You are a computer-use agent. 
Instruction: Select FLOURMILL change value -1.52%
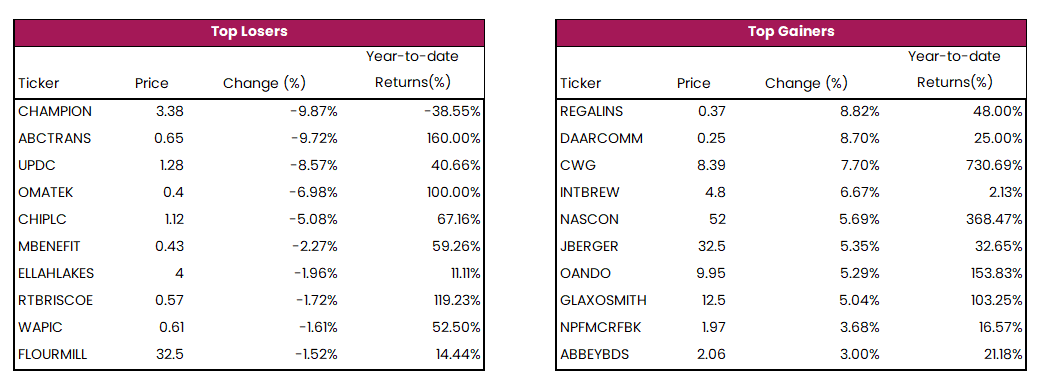(x=316, y=354)
